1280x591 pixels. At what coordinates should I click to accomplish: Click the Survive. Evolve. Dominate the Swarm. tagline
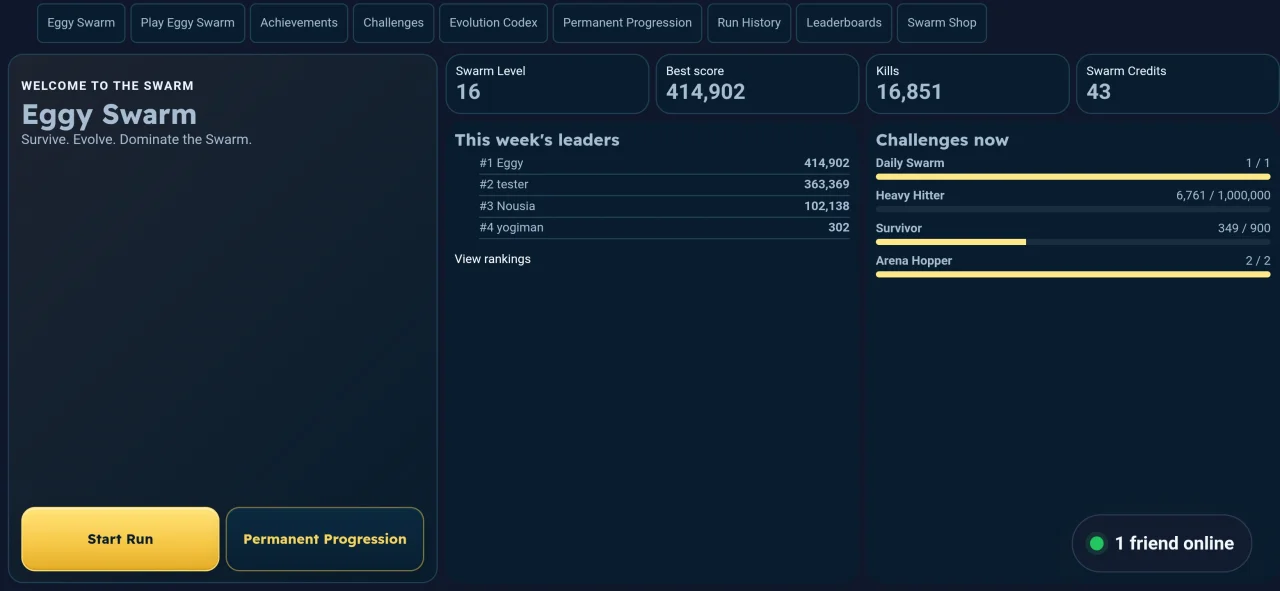coord(136,140)
